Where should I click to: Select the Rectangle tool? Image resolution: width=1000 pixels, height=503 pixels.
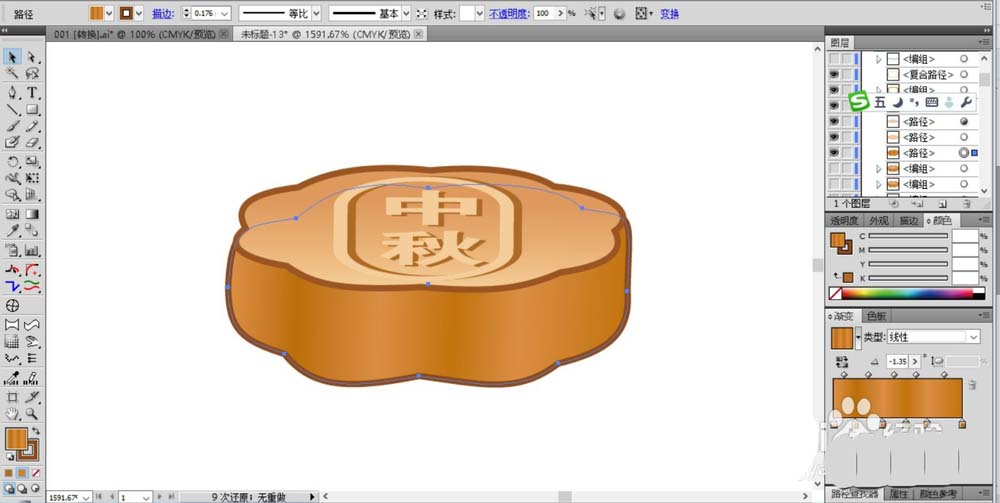[x=32, y=110]
